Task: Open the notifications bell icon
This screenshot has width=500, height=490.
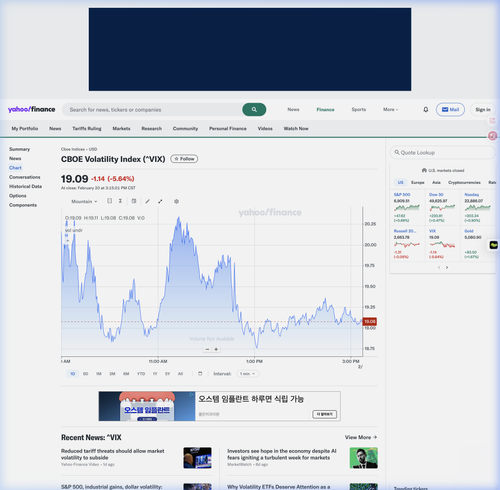Action: (426, 109)
